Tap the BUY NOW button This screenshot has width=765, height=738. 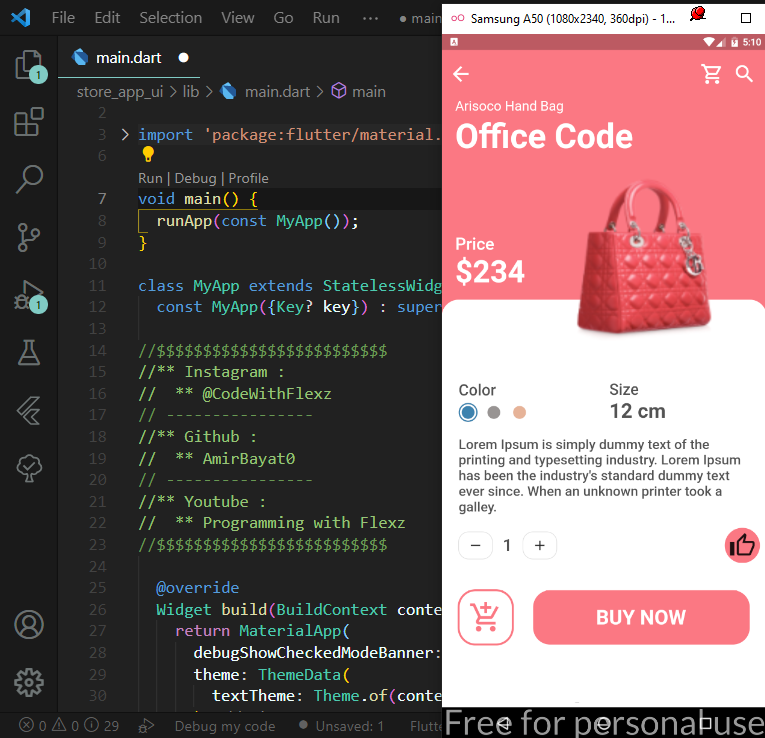641,617
